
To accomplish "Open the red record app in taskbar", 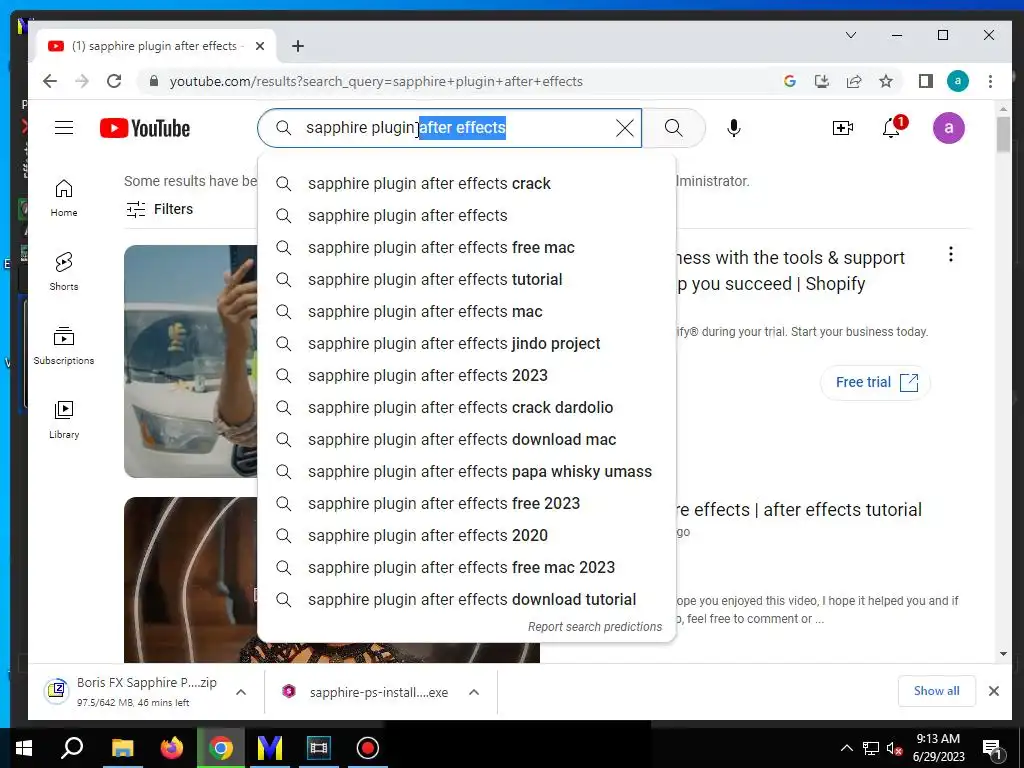I will point(368,748).
